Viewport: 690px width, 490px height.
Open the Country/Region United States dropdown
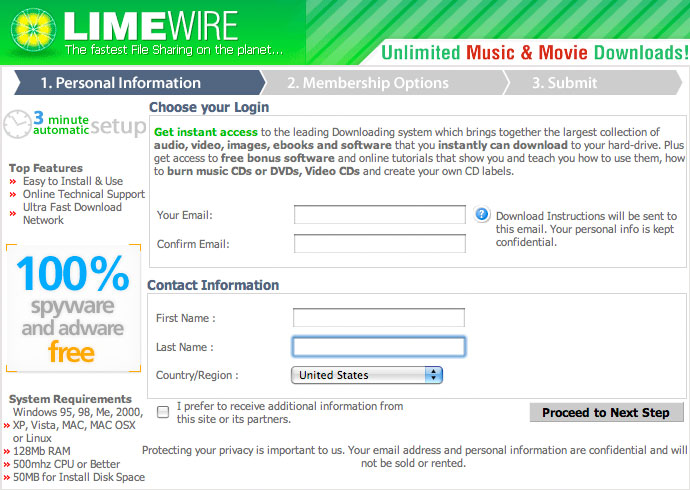click(367, 375)
